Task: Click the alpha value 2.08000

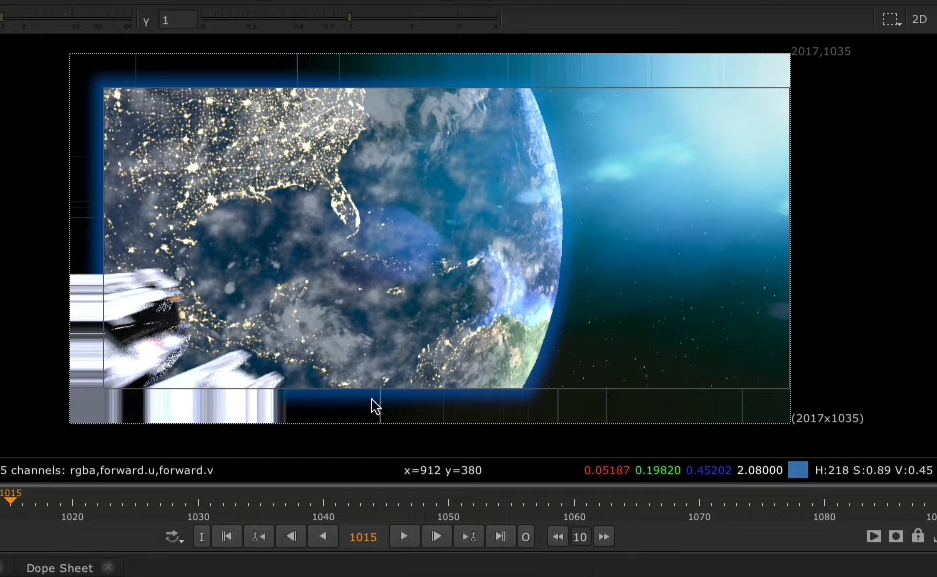Action: [x=760, y=470]
